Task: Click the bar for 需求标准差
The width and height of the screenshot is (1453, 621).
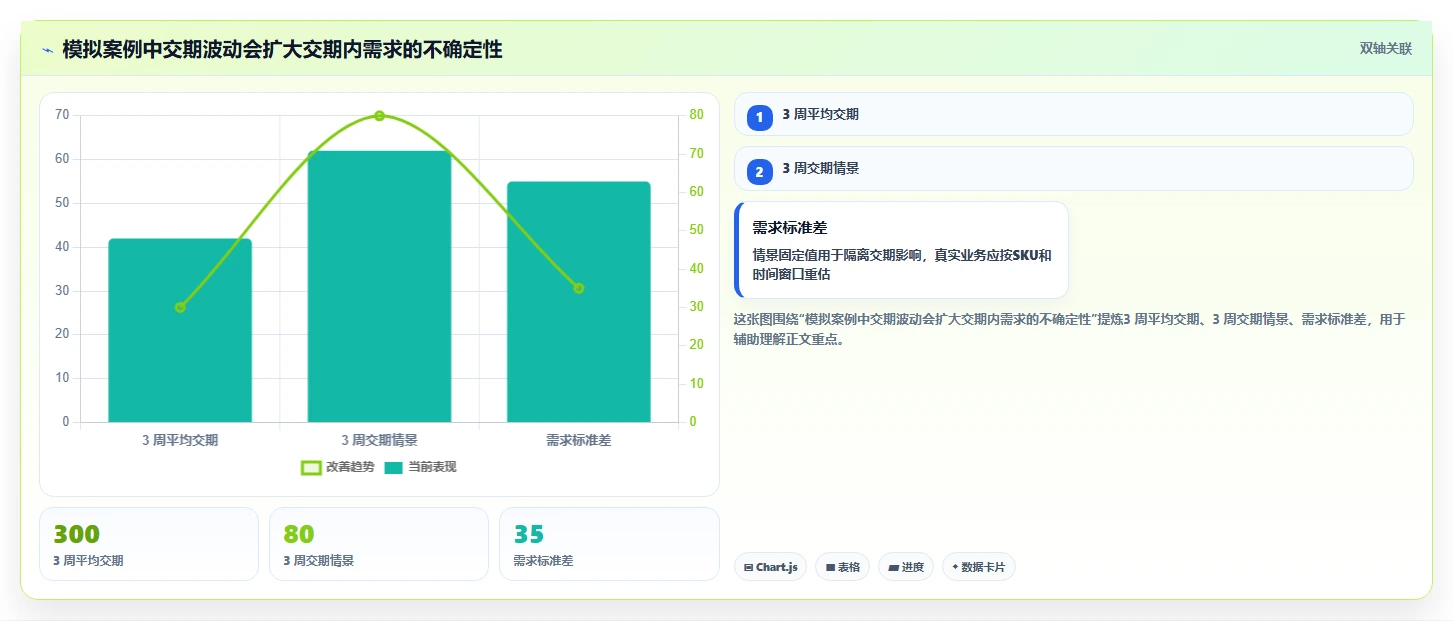Action: pos(579,302)
